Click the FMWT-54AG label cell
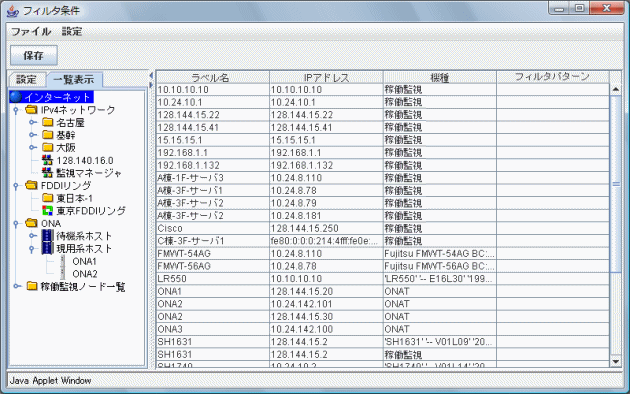 pyautogui.click(x=213, y=253)
